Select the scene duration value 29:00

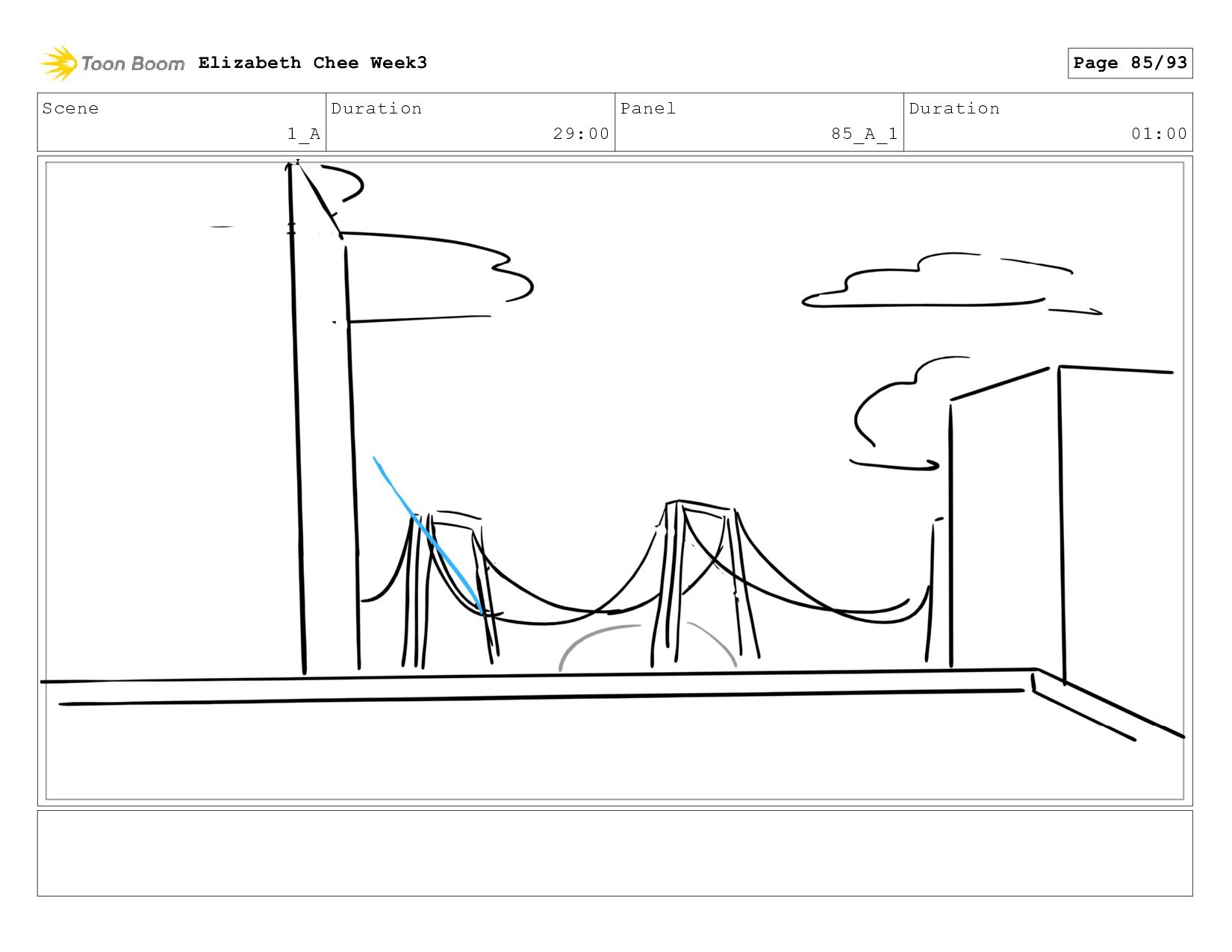581,134
